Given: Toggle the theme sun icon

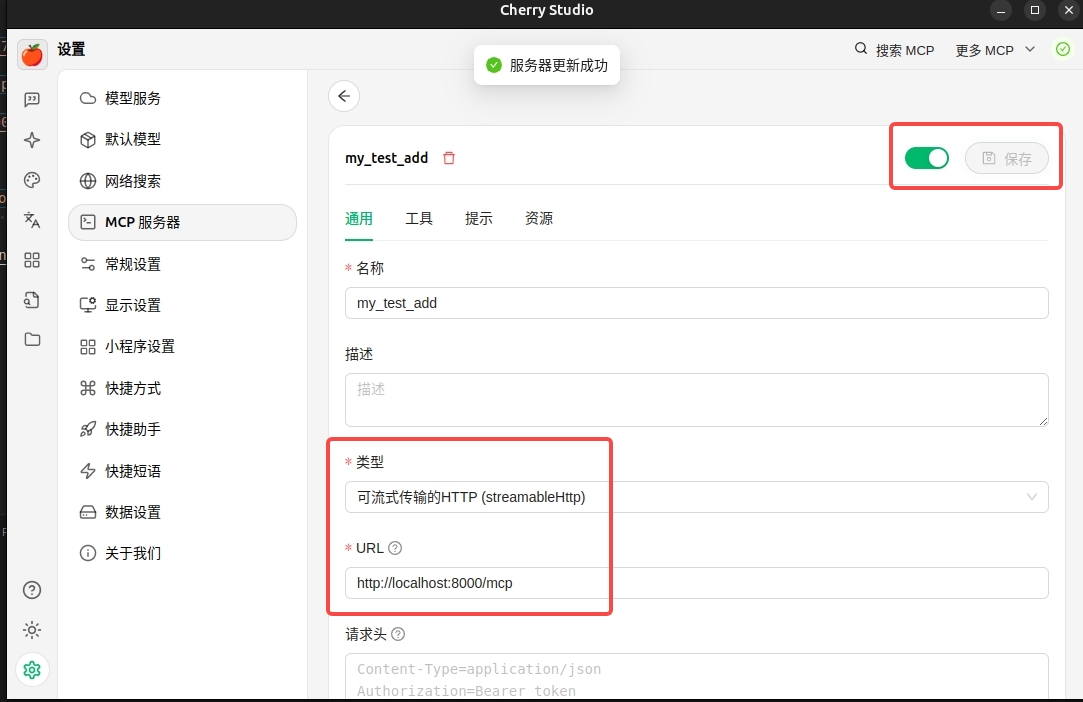Looking at the screenshot, I should click(32, 630).
